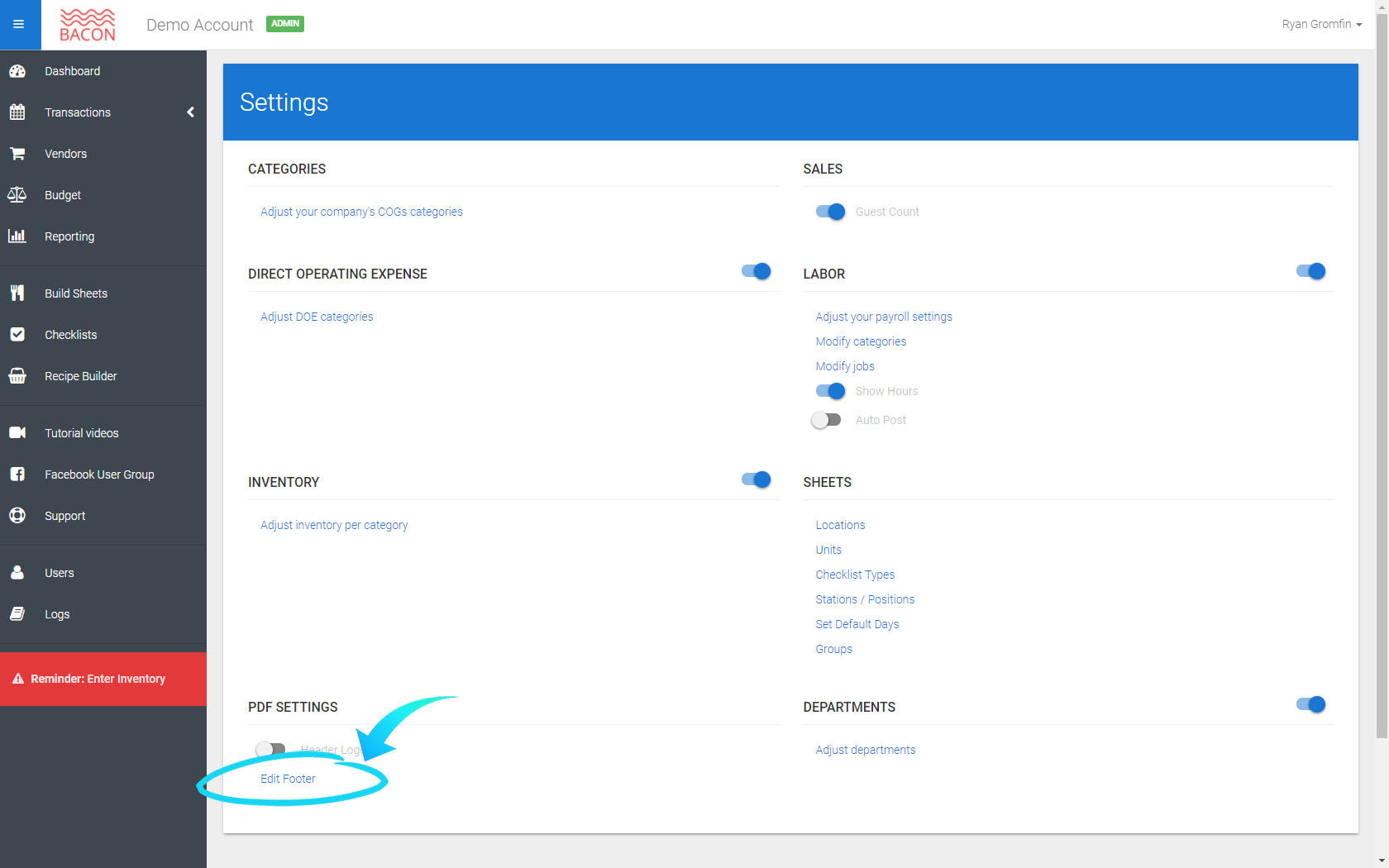Open the Locations link
This screenshot has height=868, width=1389.
point(840,525)
